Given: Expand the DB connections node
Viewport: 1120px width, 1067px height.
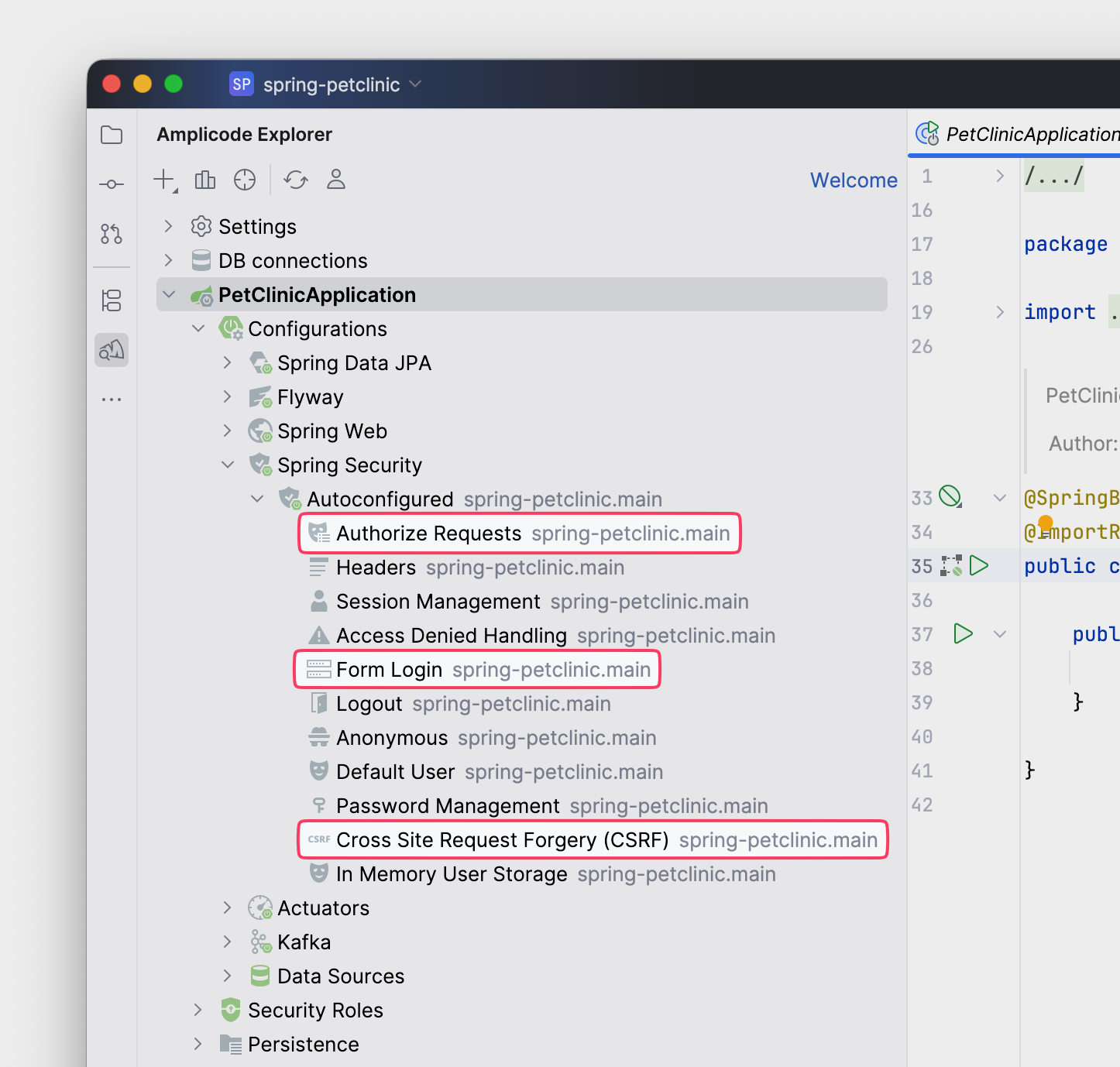Looking at the screenshot, I should coord(168,260).
